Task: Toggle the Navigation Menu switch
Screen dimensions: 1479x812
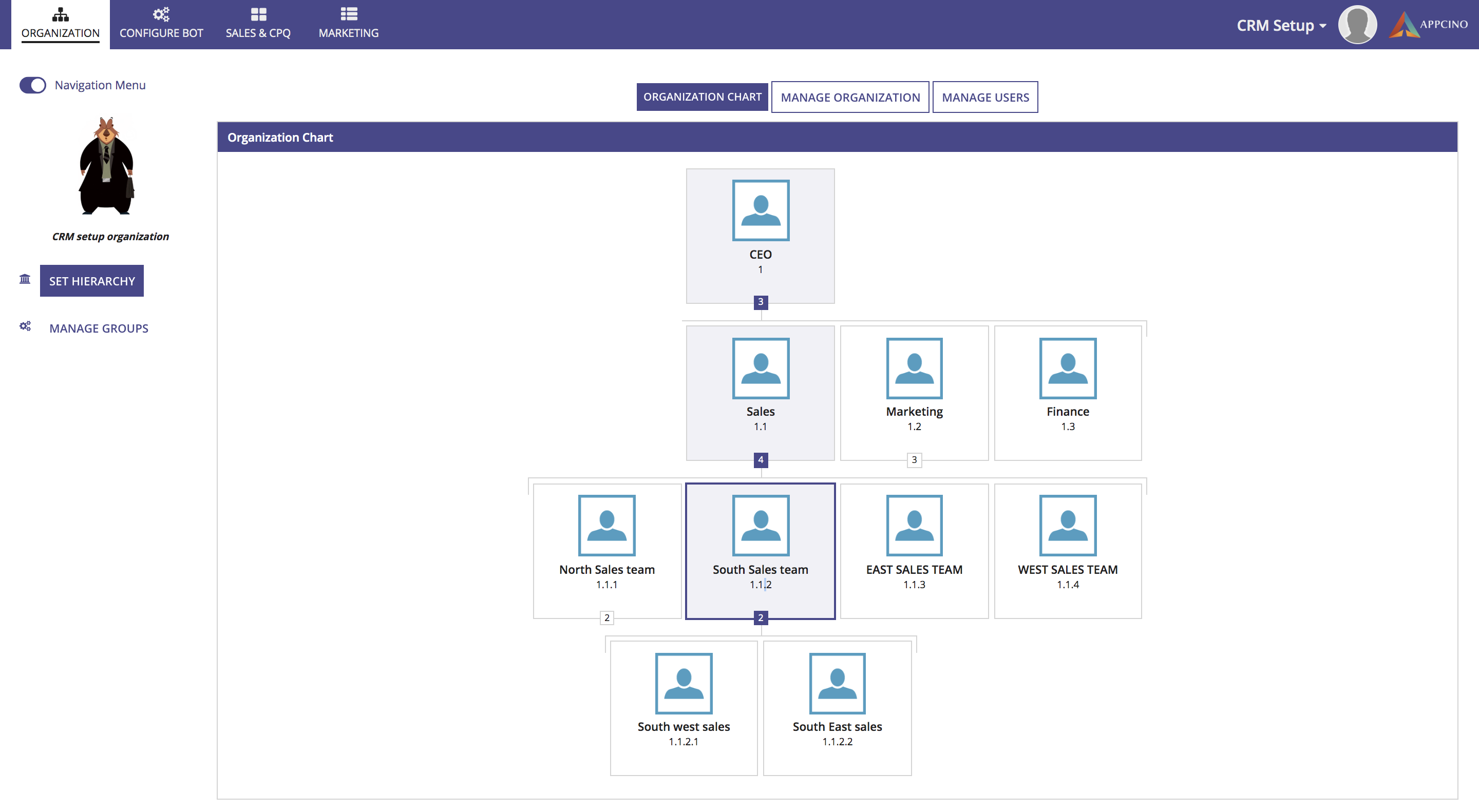Action: coord(33,86)
